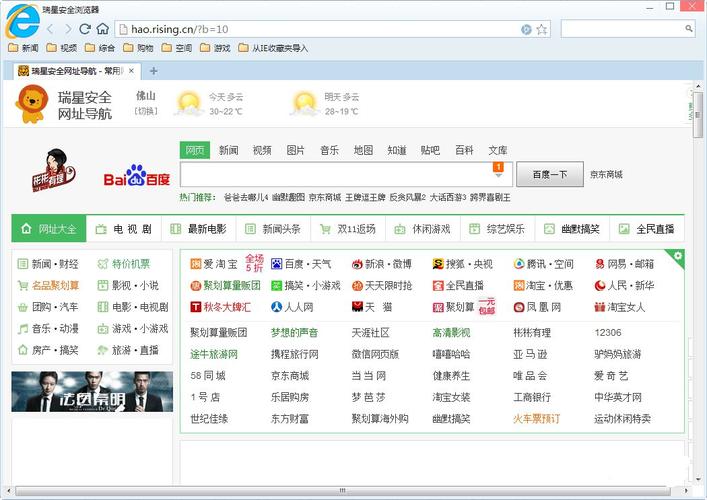Open the 法医秦明 banner image
This screenshot has width=707, height=500.
pos(92,392)
